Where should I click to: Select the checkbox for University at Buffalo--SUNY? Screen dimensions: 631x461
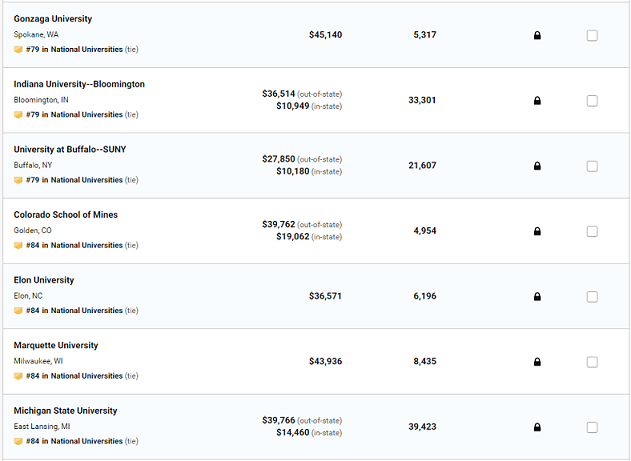click(x=592, y=166)
